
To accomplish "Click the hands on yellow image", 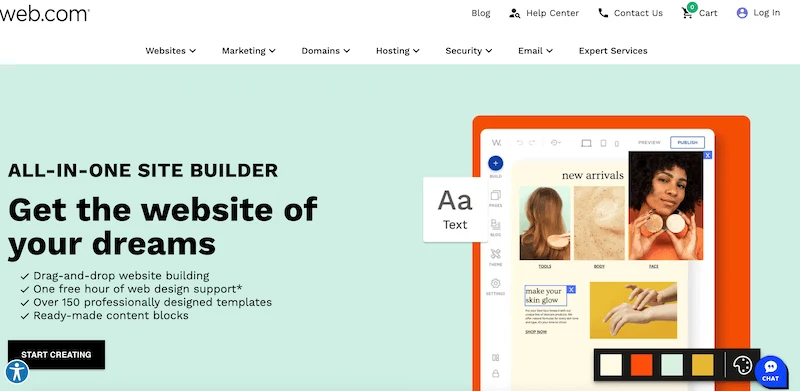I will [x=633, y=310].
